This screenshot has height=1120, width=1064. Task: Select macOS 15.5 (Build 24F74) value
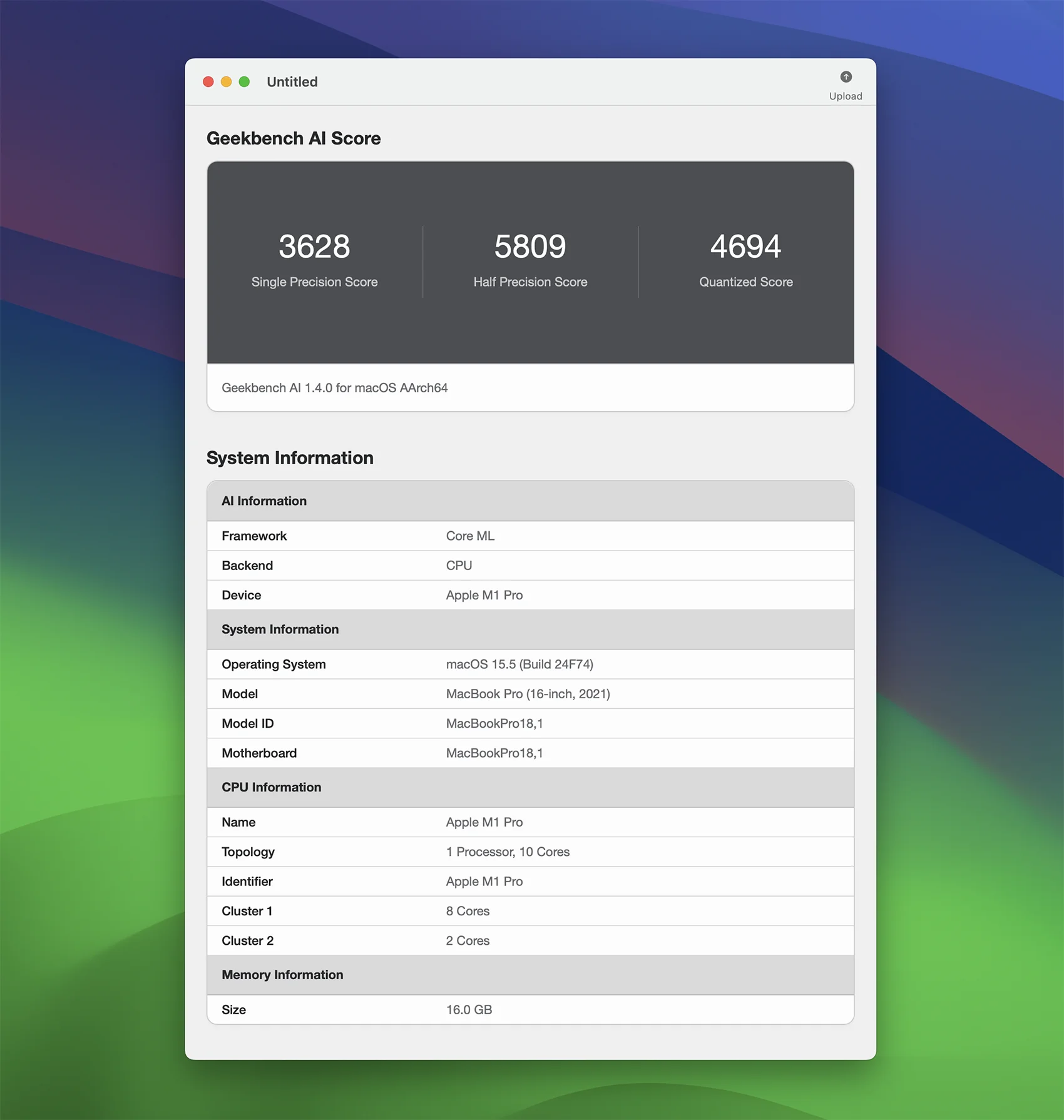pyautogui.click(x=519, y=664)
